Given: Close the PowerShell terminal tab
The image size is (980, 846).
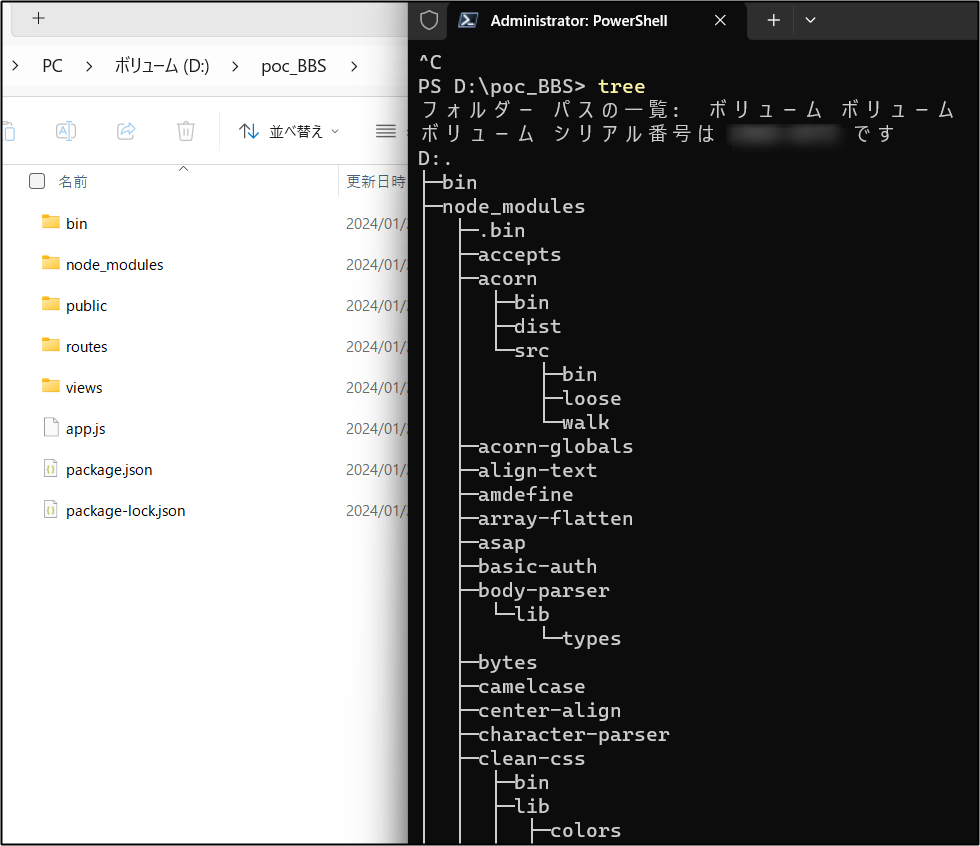Looking at the screenshot, I should click(x=720, y=21).
